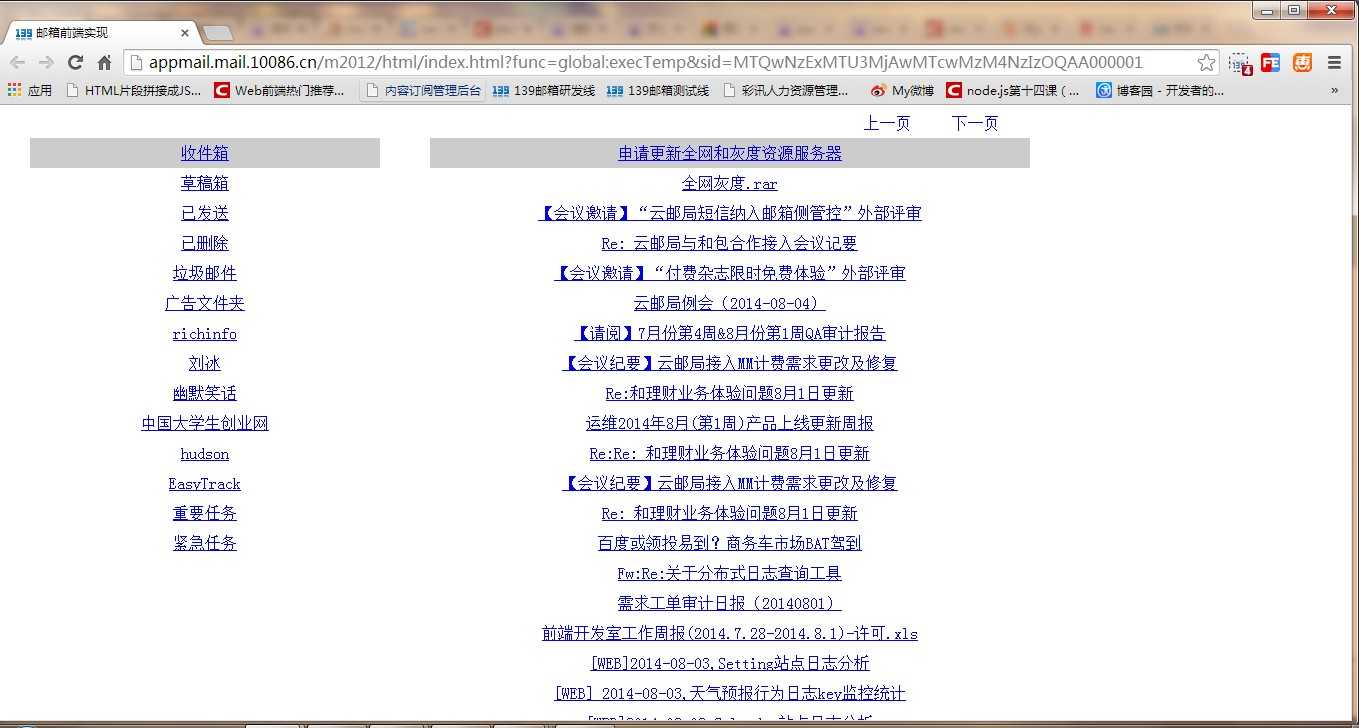
Task: Open mail 7月份第4周&8月份第1周QA审计报告
Action: pyautogui.click(x=730, y=333)
